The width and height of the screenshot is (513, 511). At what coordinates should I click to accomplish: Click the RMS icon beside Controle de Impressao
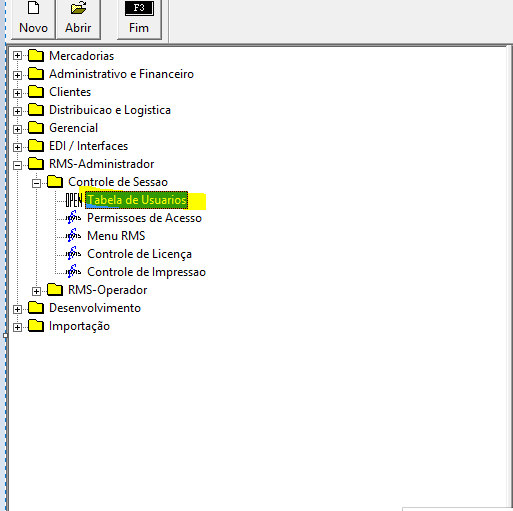point(74,271)
